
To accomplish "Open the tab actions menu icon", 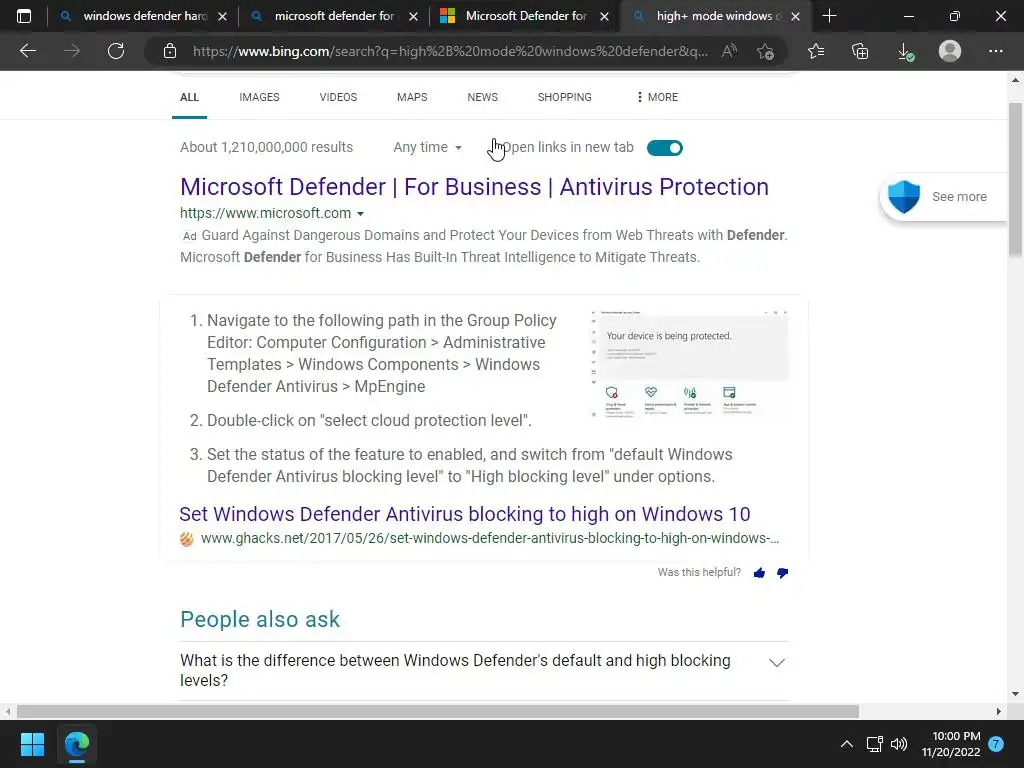I will (x=24, y=16).
